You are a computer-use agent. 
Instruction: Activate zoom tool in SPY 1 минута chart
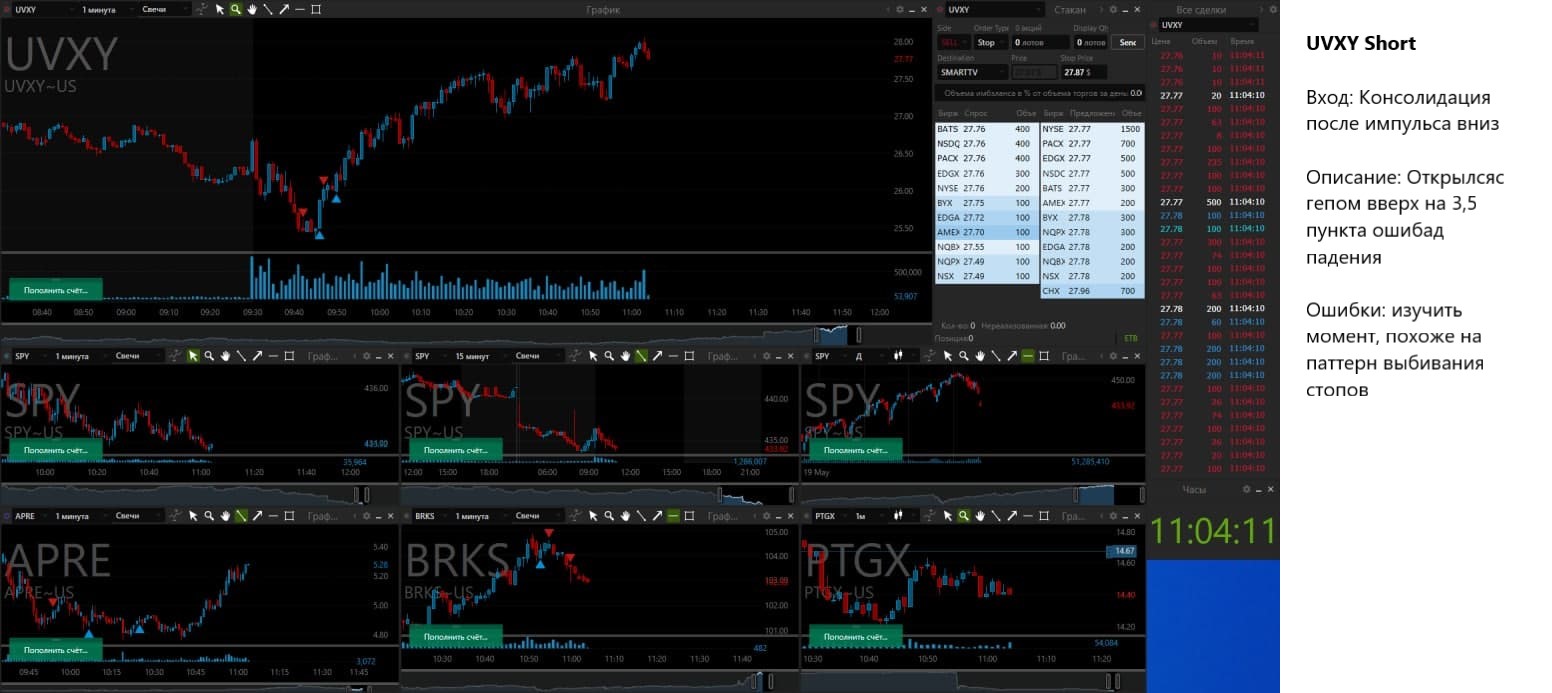[209, 355]
